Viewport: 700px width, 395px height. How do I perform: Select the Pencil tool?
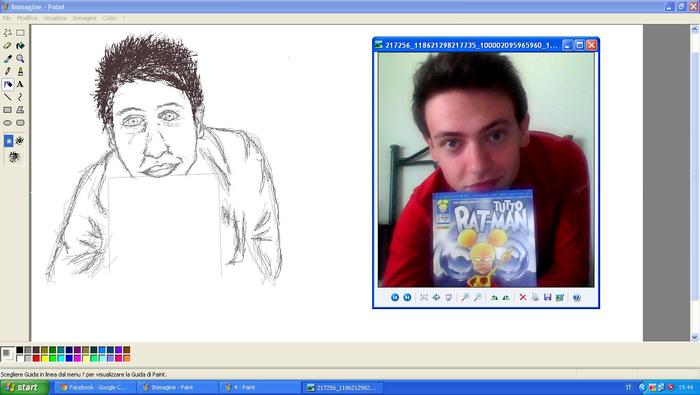tap(8, 71)
